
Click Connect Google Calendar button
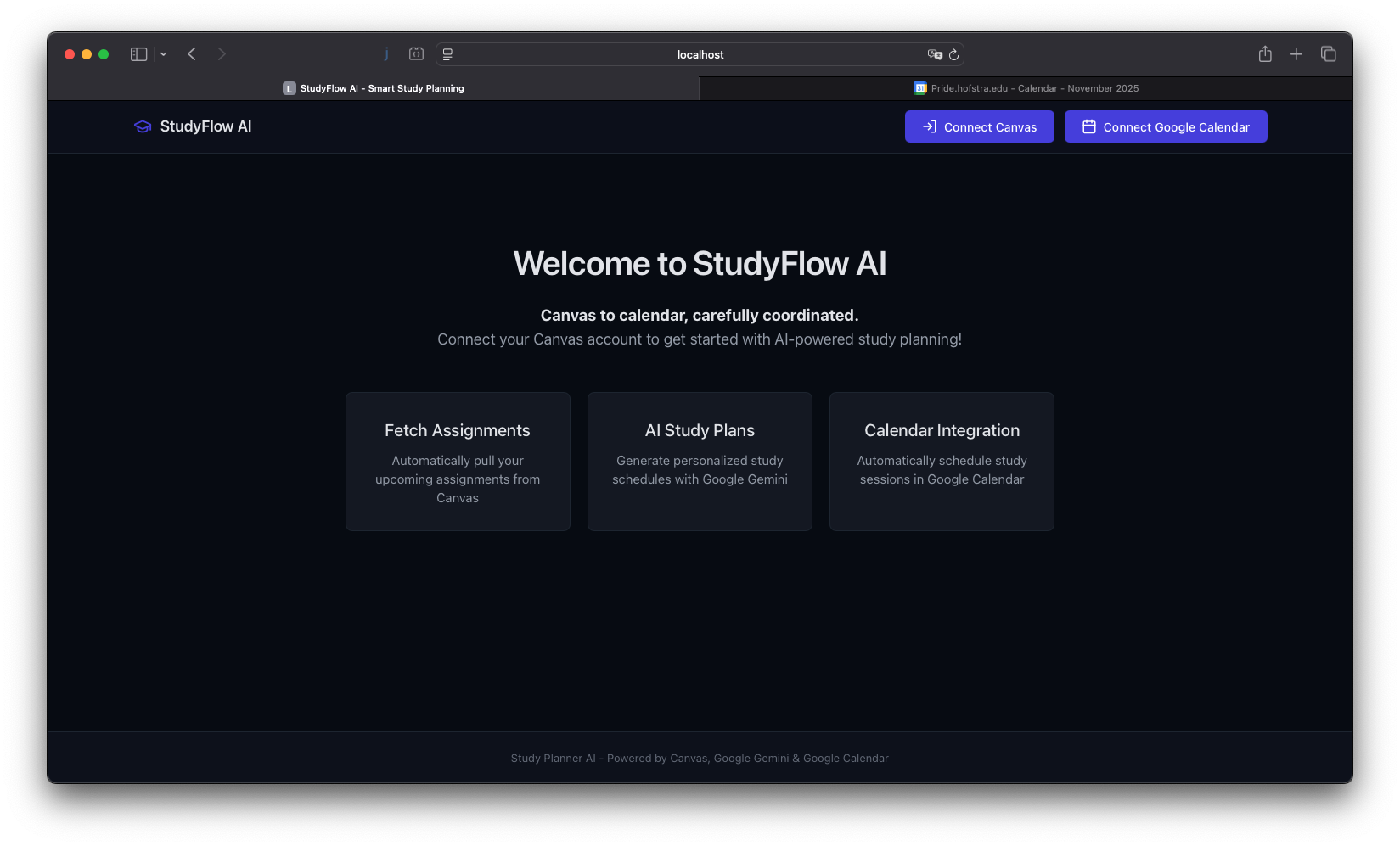pos(1166,126)
